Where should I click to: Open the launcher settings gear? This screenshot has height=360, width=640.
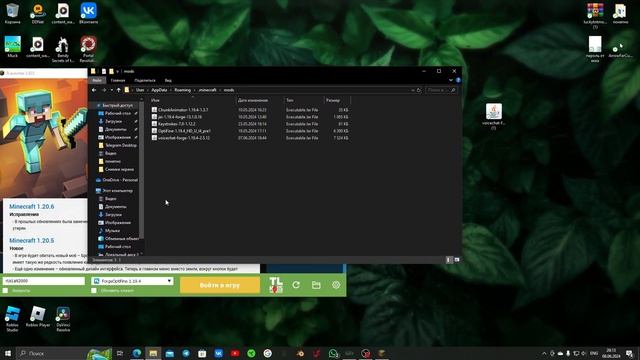coord(336,285)
